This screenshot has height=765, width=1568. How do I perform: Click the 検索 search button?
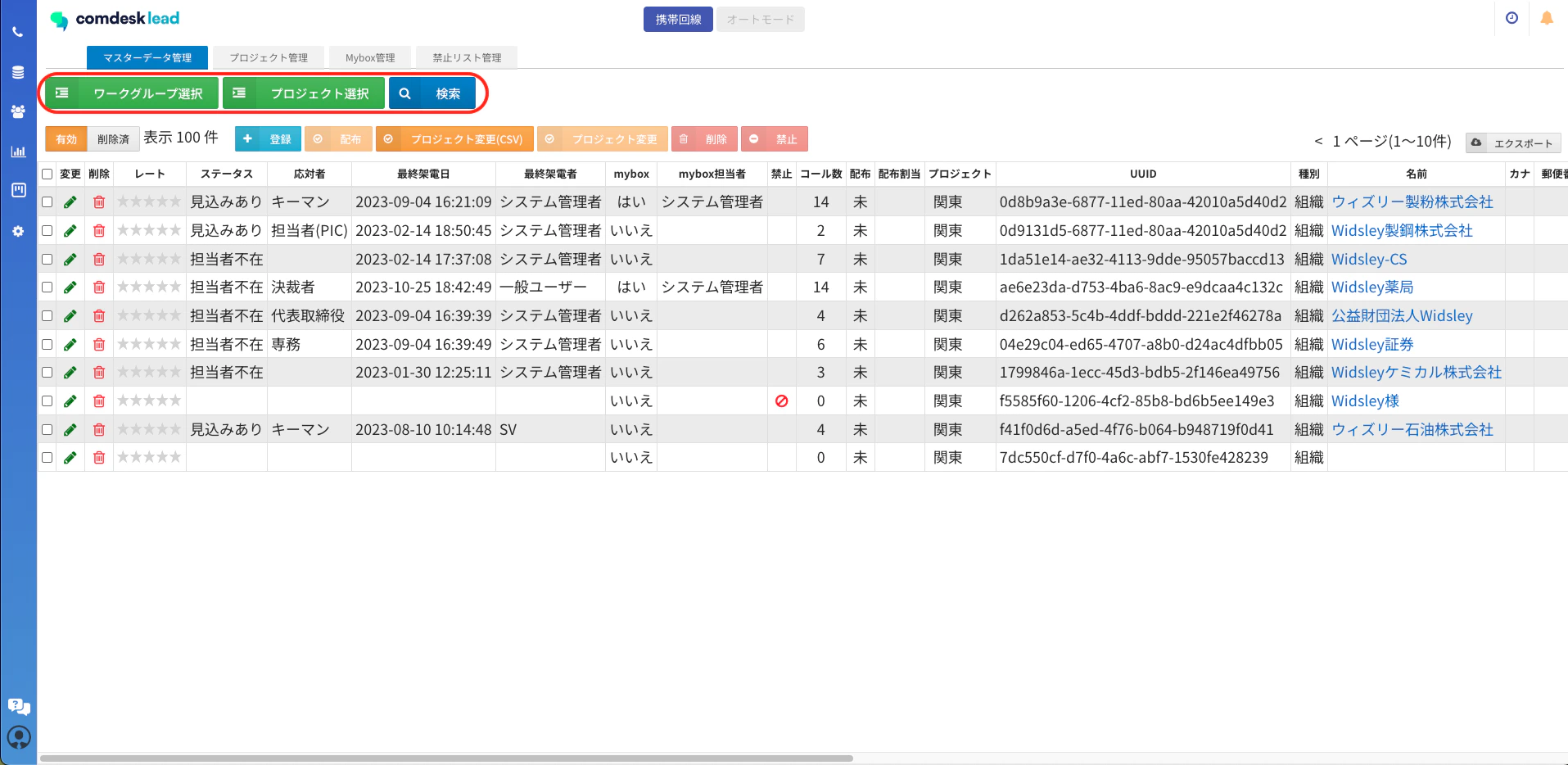[x=432, y=93]
